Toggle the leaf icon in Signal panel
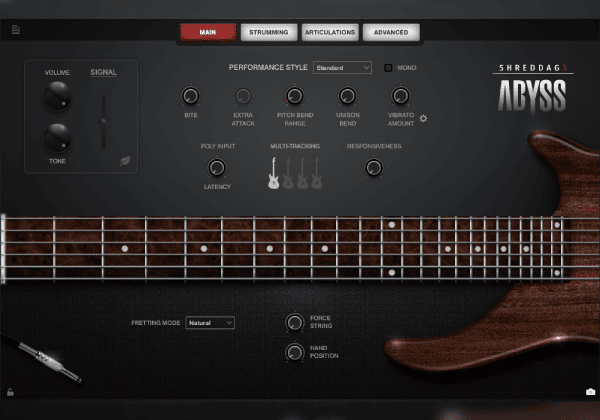 tap(125, 159)
